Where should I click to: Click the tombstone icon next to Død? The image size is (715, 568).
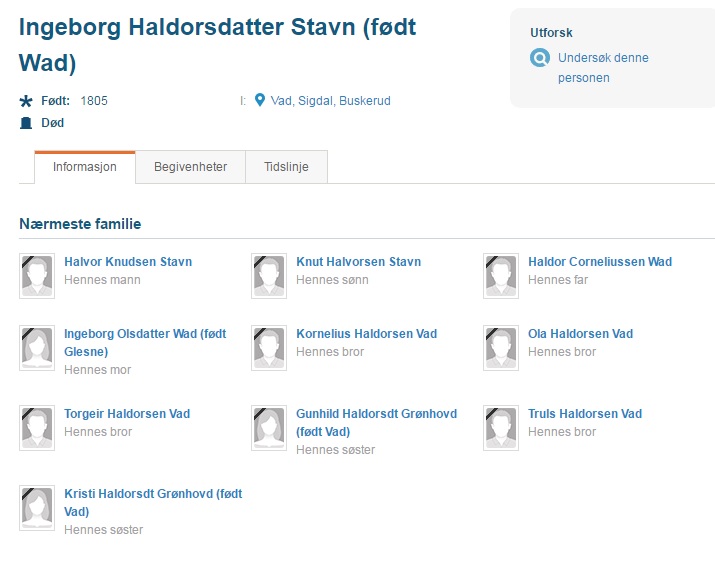tap(26, 123)
